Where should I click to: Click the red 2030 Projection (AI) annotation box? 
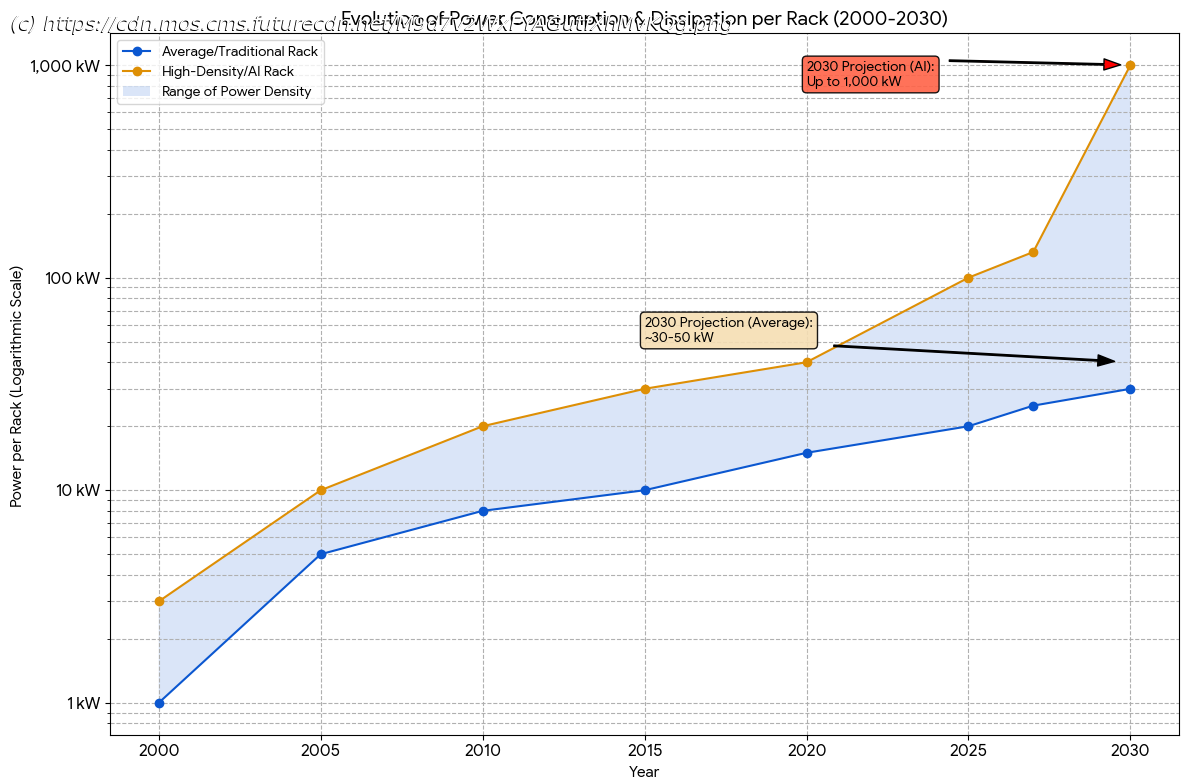click(x=870, y=74)
